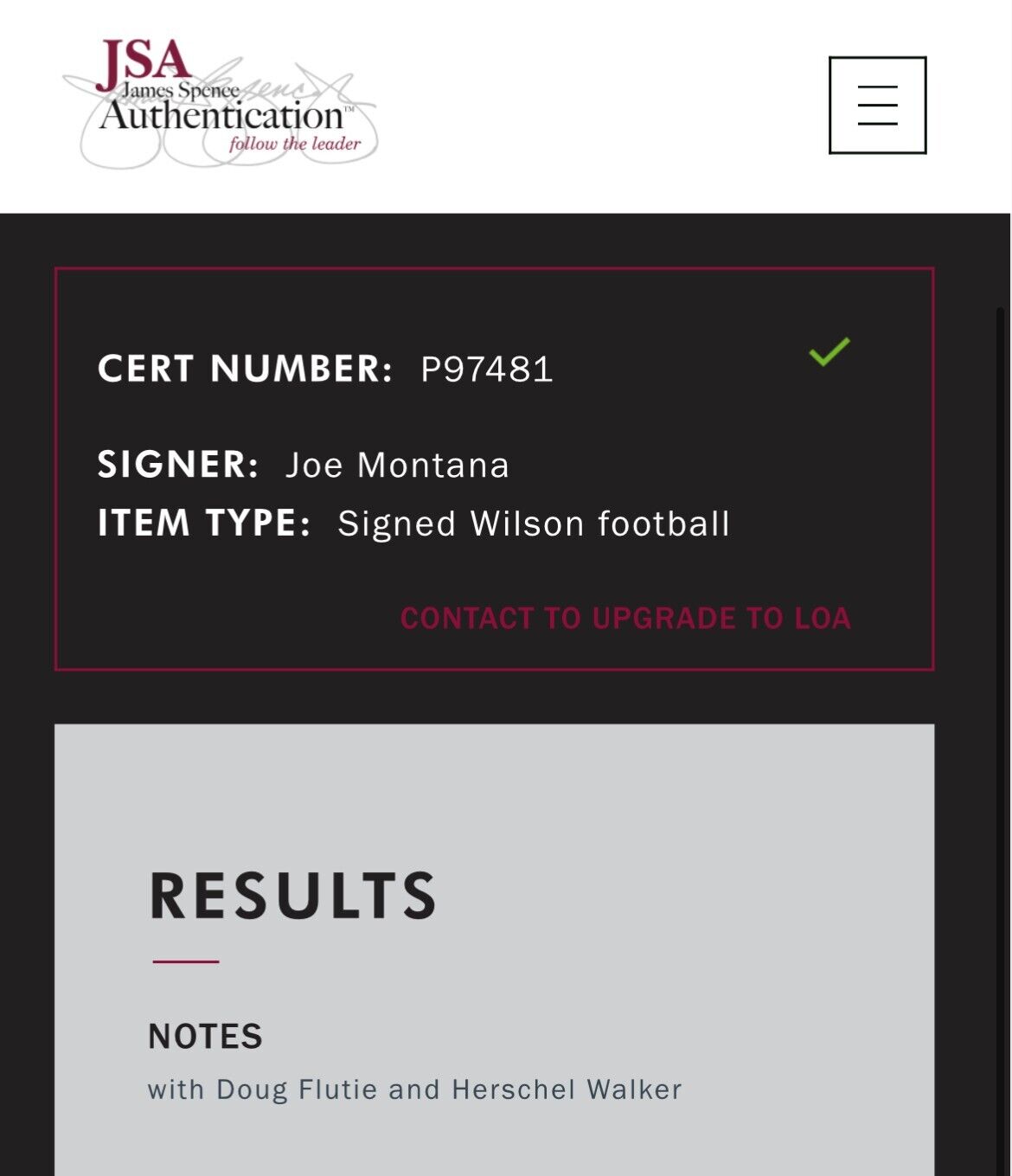
Task: Select the signer name Joe Montana
Action: coord(398,466)
